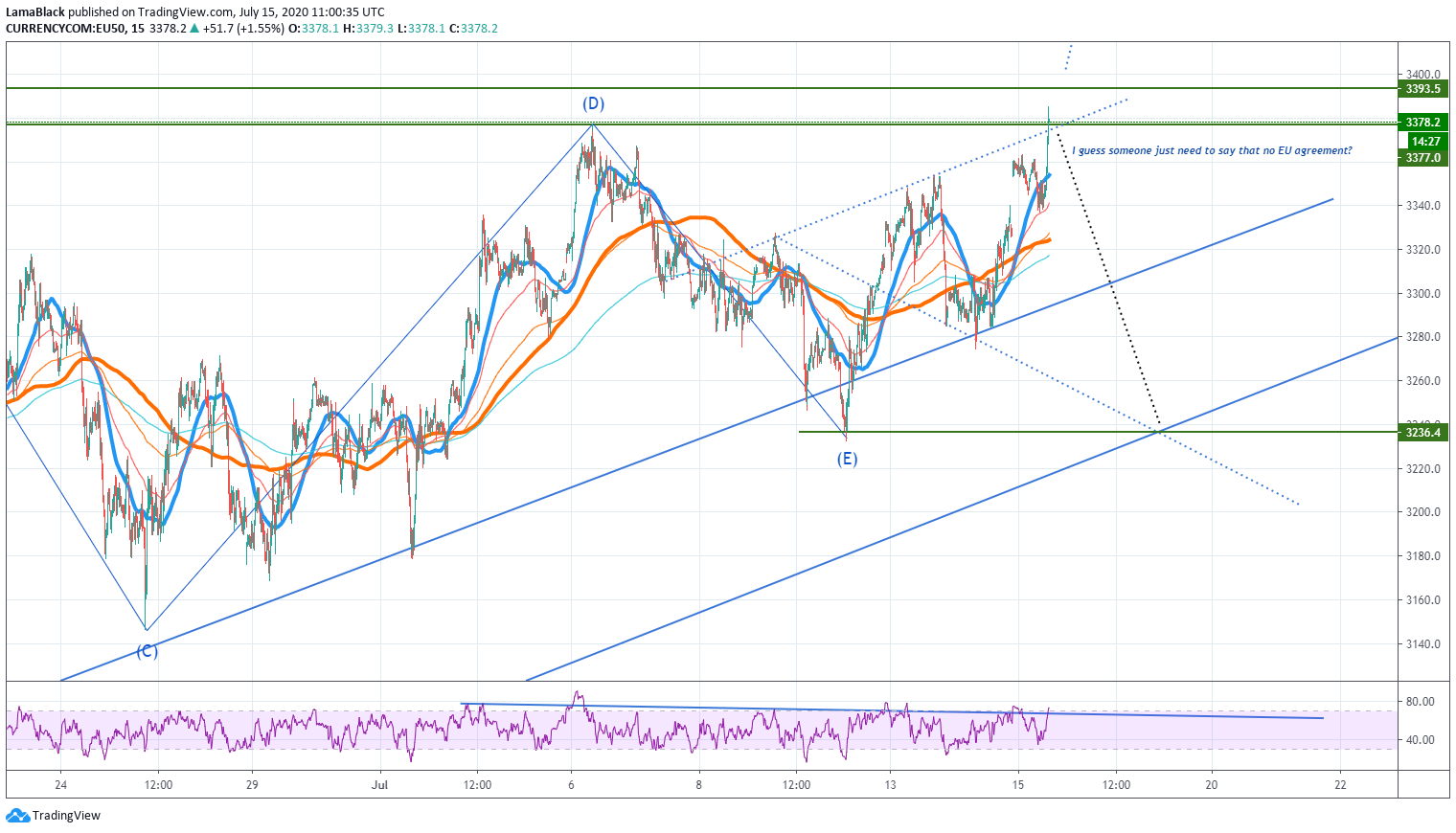The image size is (1456, 833).
Task: Click the 8 date label on time axis
Action: tap(699, 785)
